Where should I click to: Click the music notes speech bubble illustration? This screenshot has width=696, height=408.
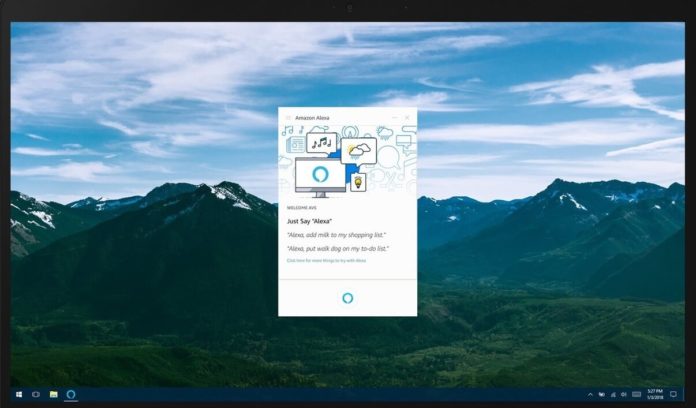(321, 143)
